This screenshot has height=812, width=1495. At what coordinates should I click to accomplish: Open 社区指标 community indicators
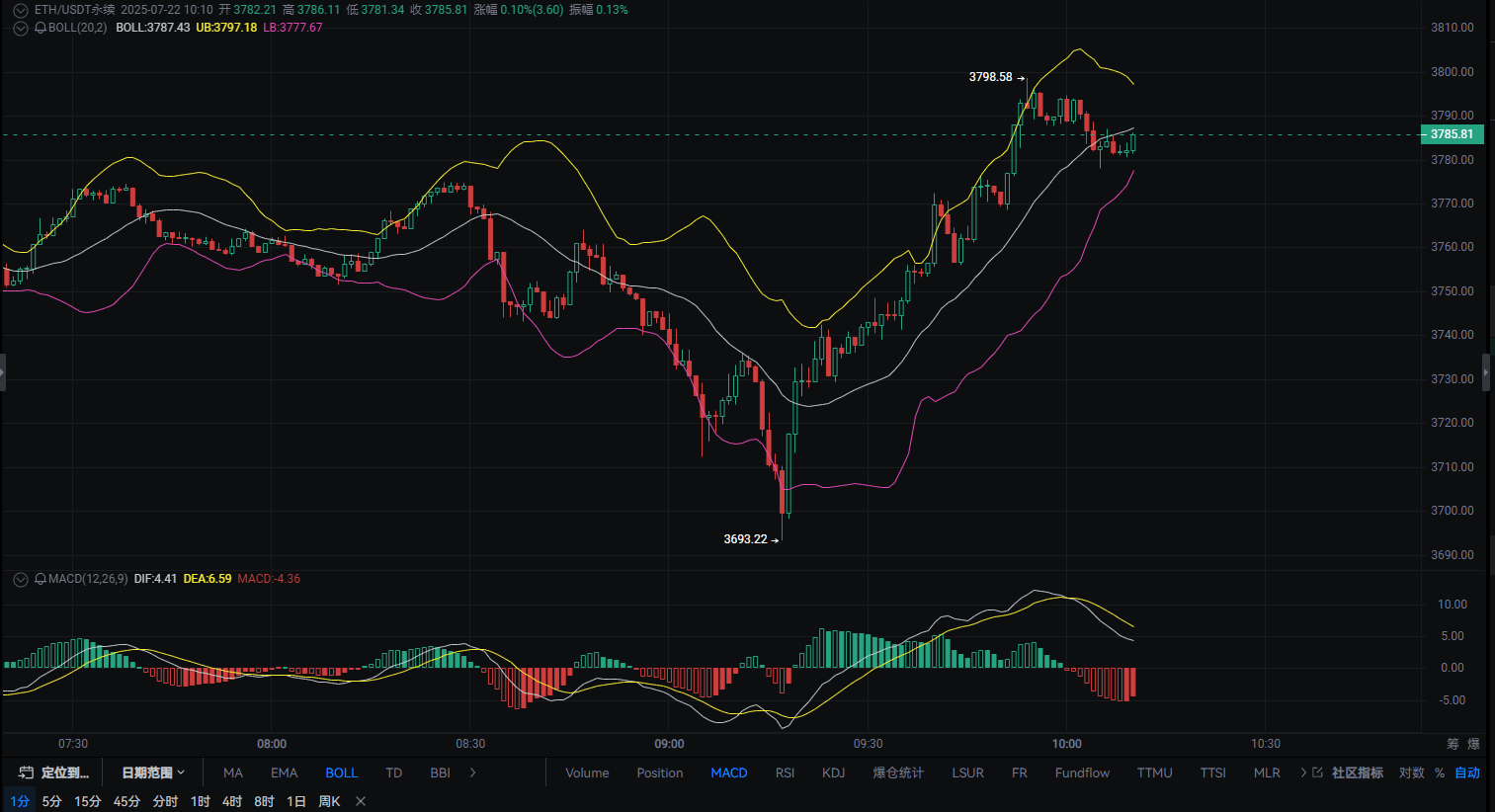tap(1358, 772)
